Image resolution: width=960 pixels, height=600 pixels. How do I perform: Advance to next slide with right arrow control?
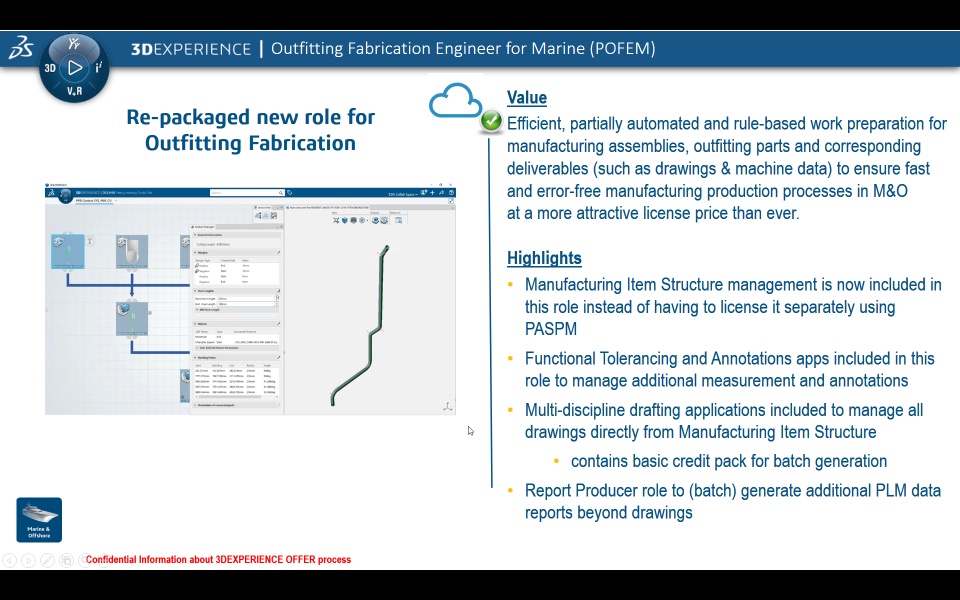click(x=28, y=560)
